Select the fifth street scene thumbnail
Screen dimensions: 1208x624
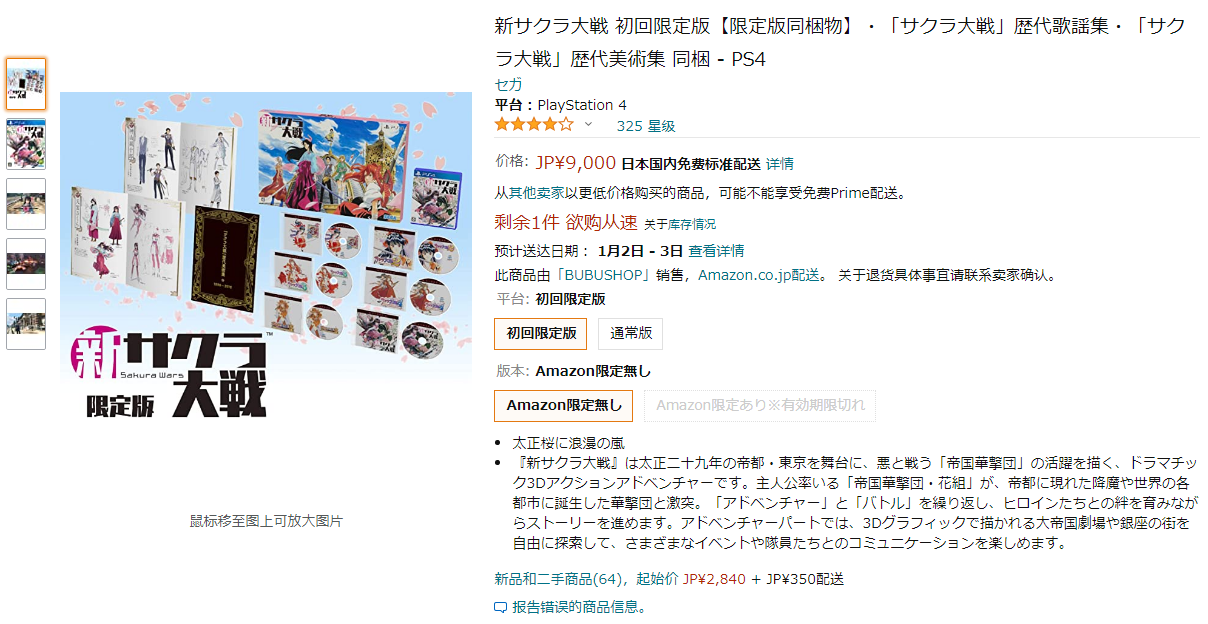[x=26, y=324]
